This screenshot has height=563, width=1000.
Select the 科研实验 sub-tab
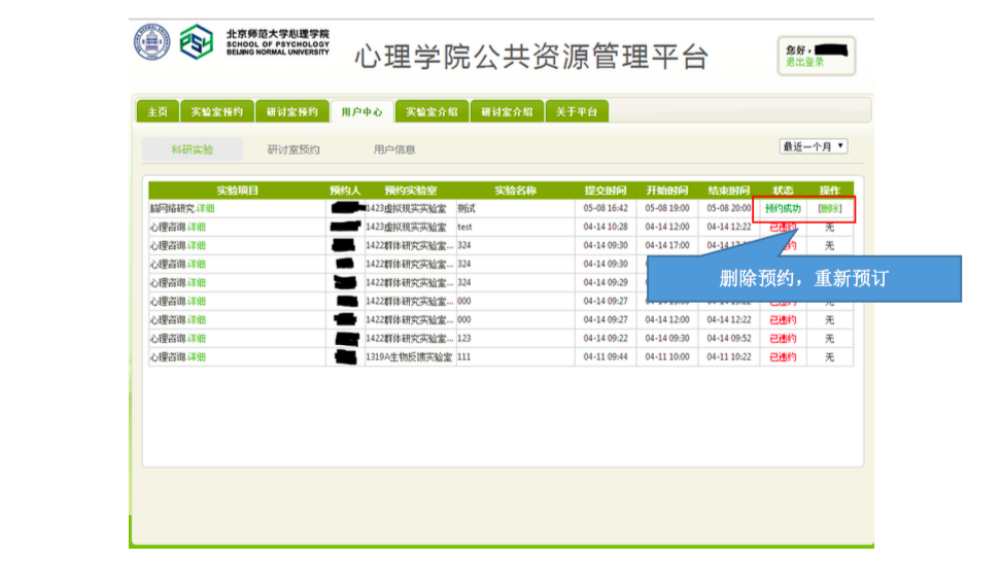point(192,150)
